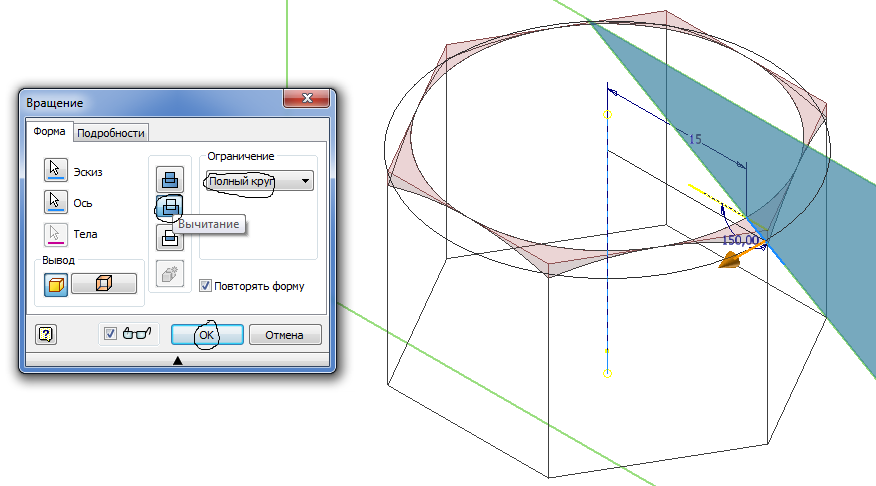The height and width of the screenshot is (486, 876).
Task: Close the Вращение dialog window
Action: click(x=306, y=100)
